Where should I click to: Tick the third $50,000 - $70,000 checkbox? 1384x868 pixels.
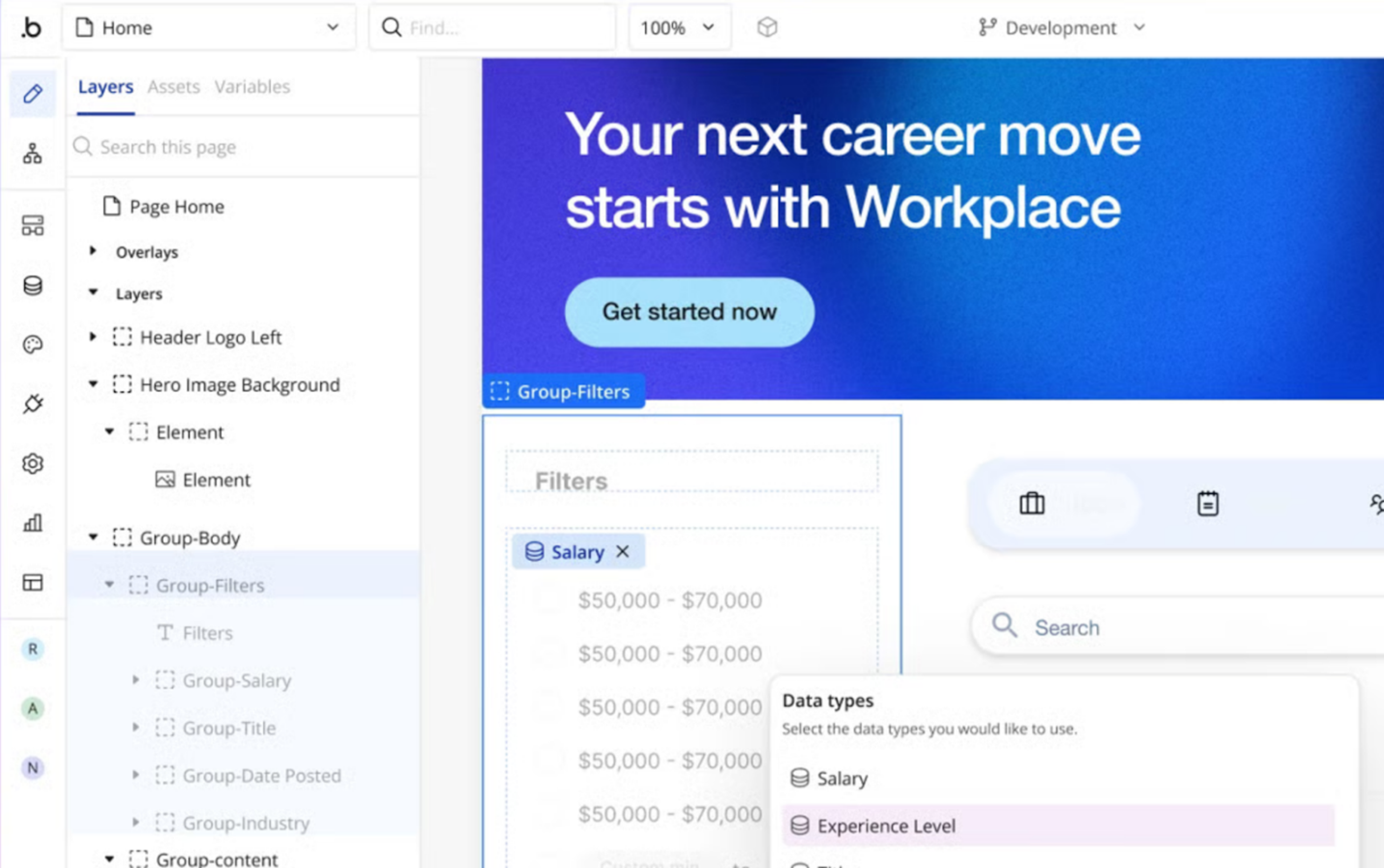coord(548,707)
